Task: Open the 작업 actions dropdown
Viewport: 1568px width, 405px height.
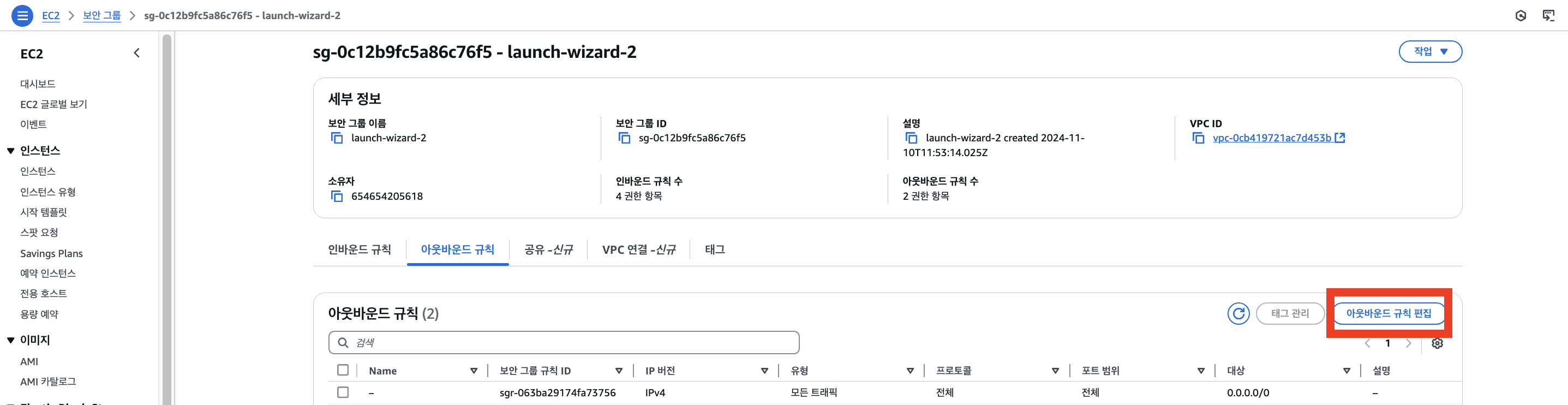Action: [1430, 52]
